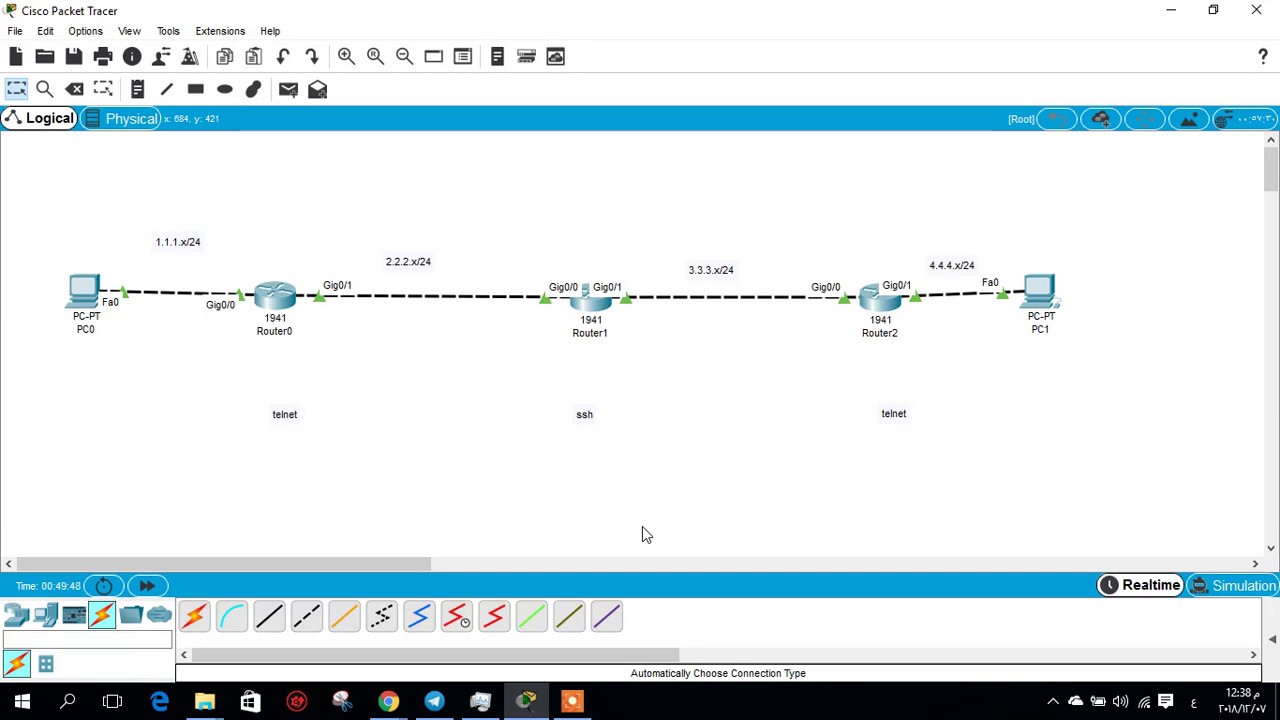Screen dimensions: 1280x720
Task: Select the Place Note tool
Action: coord(137,90)
